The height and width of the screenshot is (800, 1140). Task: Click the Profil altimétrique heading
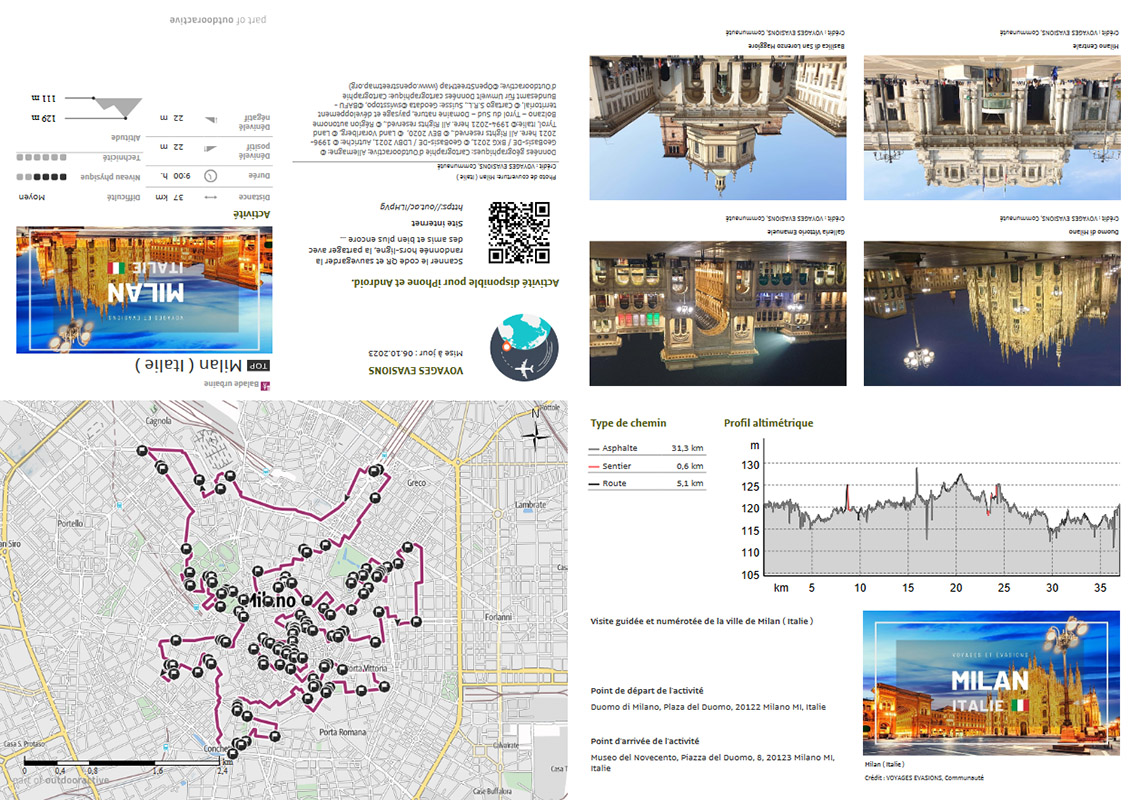click(x=768, y=423)
